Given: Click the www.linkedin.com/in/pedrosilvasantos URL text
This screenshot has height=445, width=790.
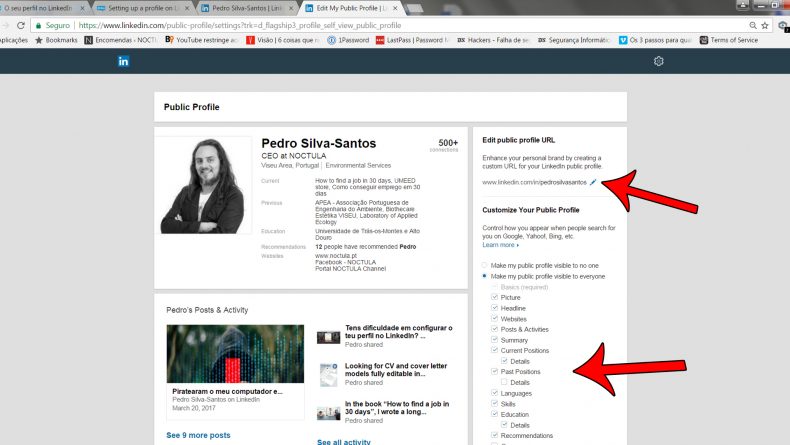Looking at the screenshot, I should click(x=534, y=182).
